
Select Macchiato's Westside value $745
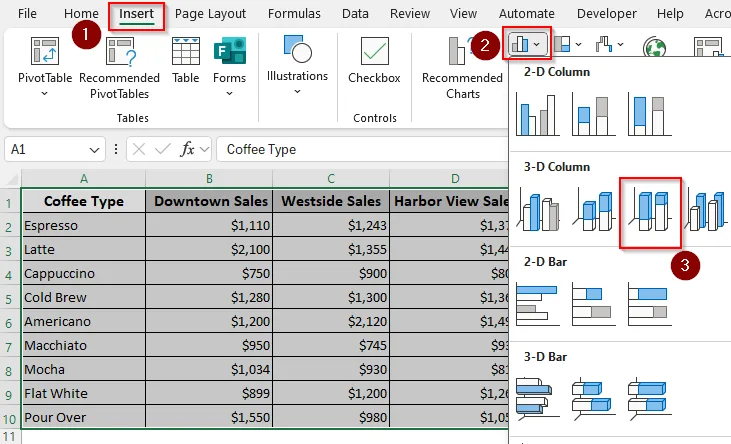[x=331, y=345]
